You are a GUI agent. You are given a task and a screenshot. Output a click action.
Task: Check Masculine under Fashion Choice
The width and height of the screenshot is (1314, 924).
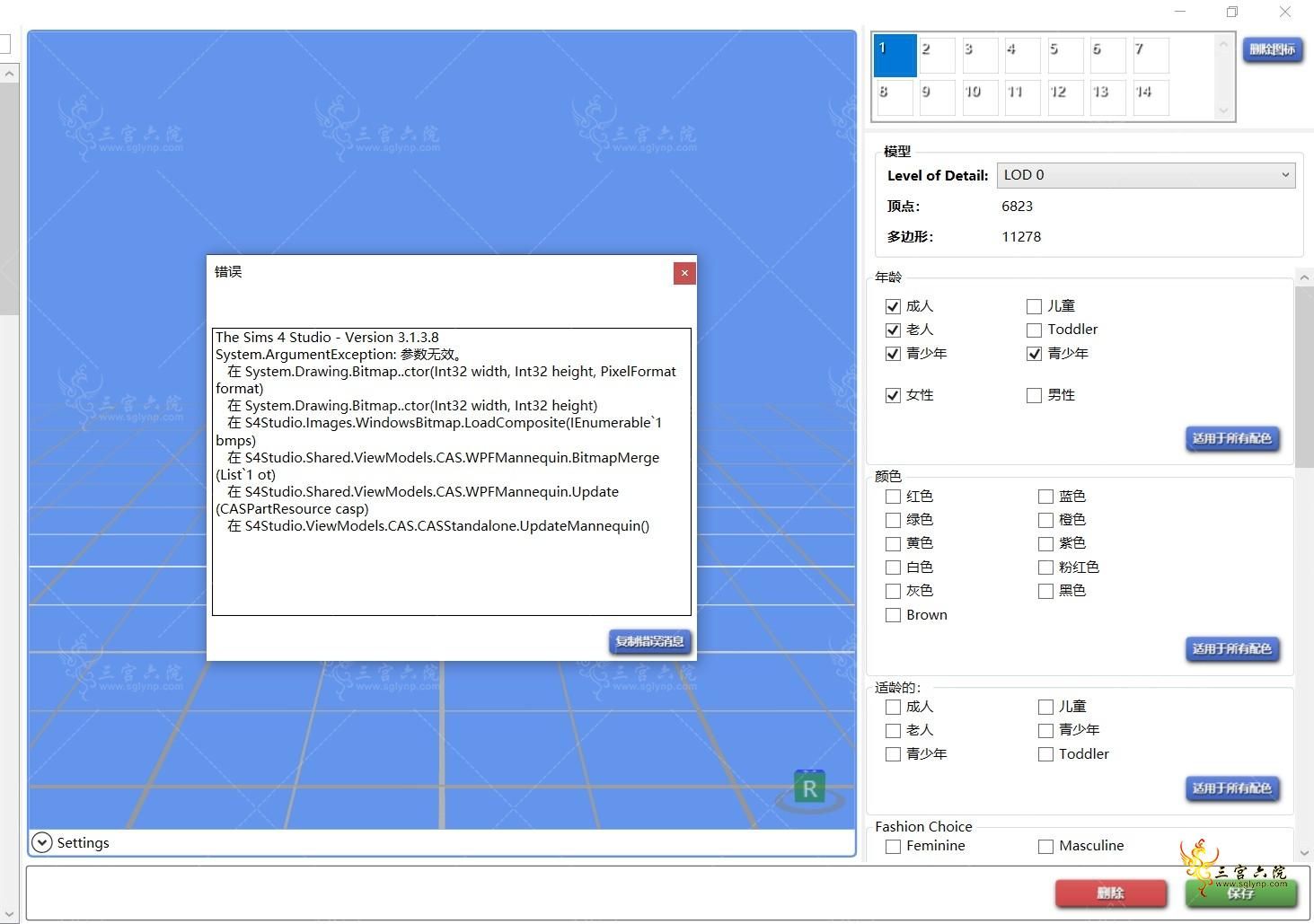(1045, 846)
